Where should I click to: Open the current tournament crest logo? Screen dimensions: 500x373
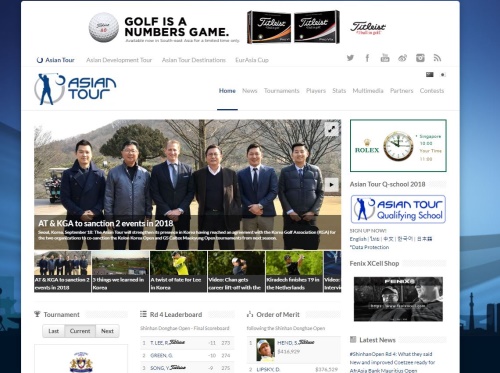pos(81,362)
